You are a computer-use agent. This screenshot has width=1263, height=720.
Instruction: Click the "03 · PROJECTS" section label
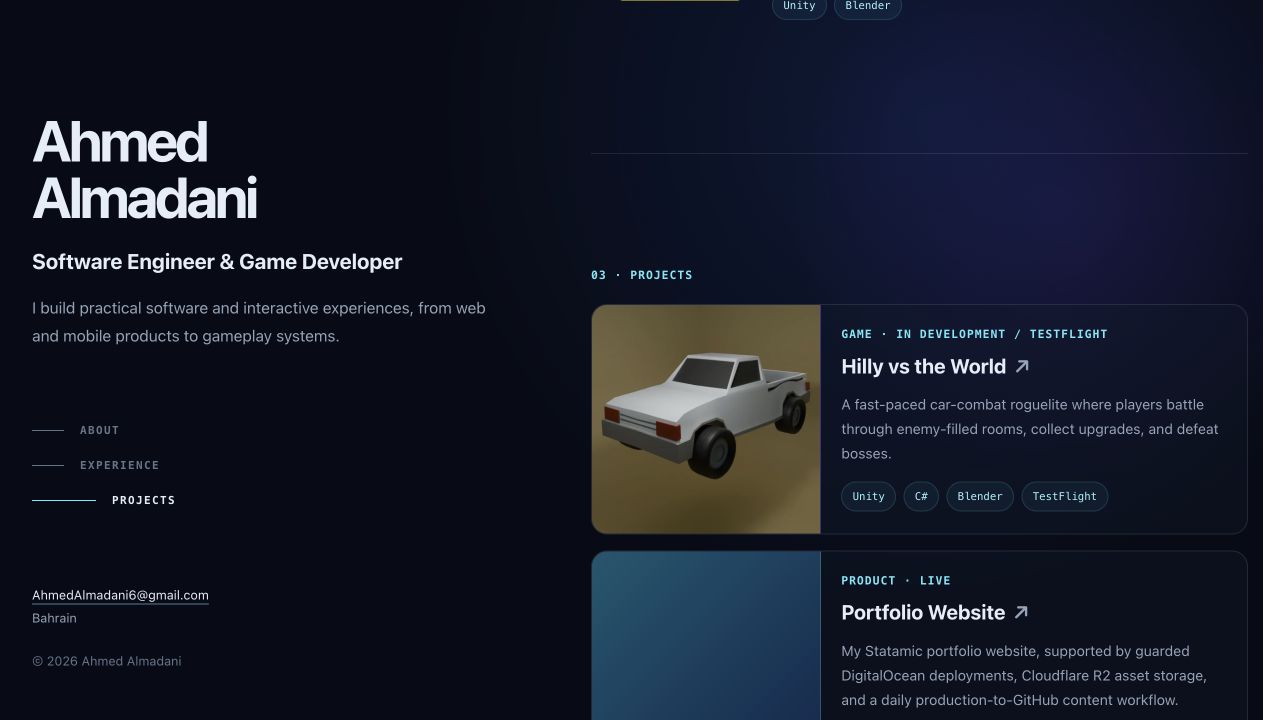click(642, 275)
